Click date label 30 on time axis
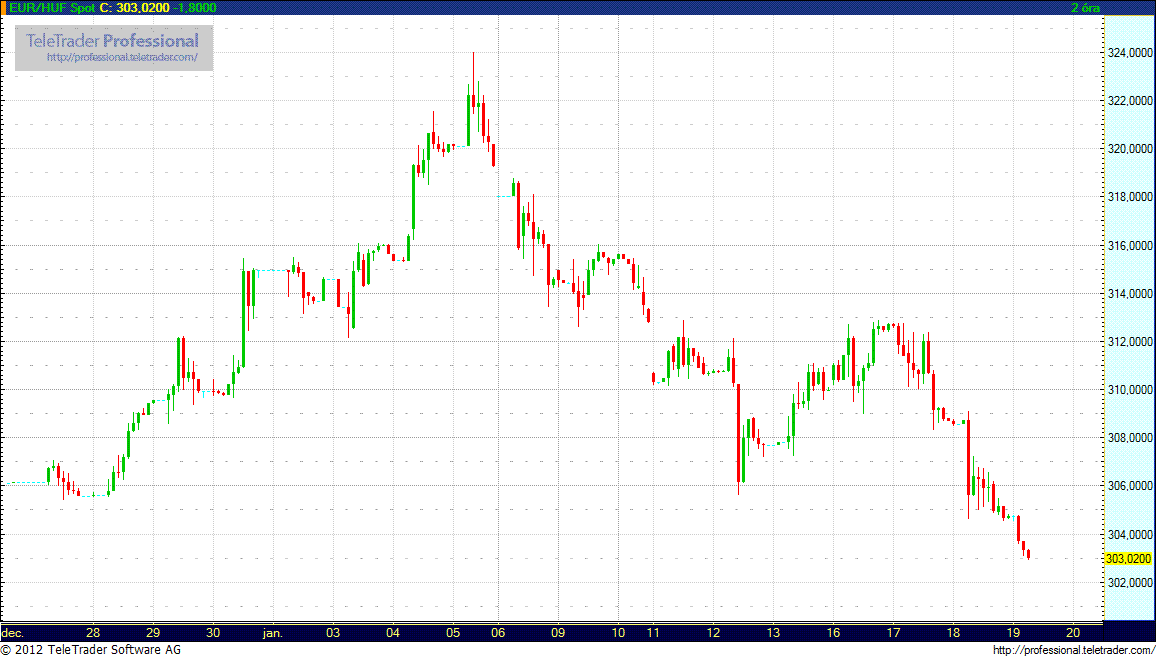The image size is (1156, 659). pyautogui.click(x=213, y=632)
